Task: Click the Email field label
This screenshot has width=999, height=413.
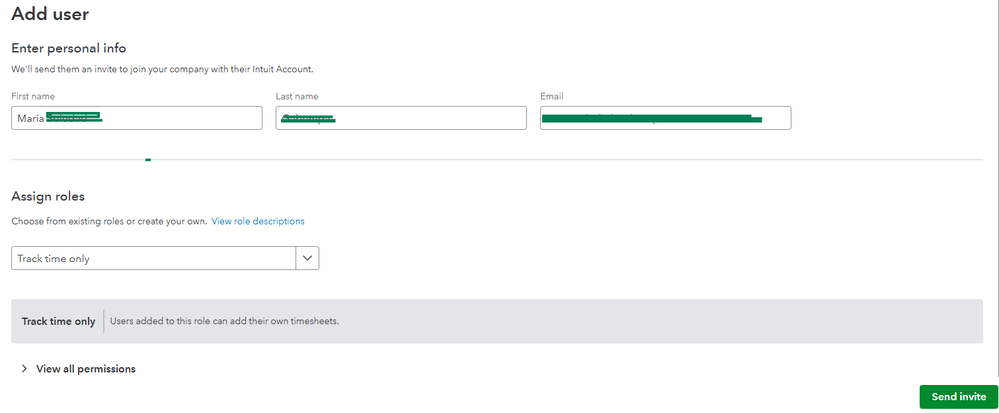Action: tap(552, 96)
